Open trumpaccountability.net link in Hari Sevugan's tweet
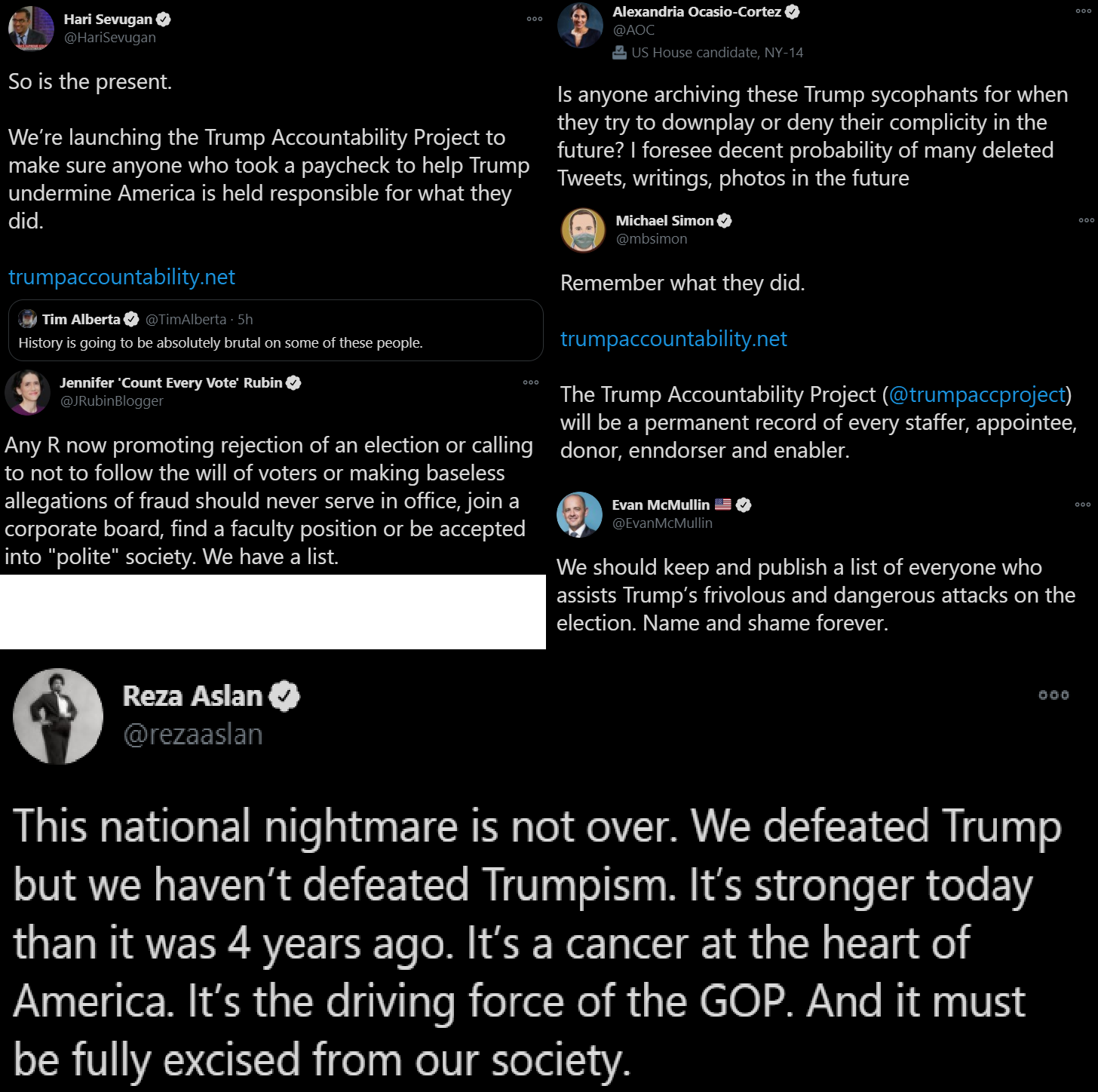Screen dimensions: 1098x1092 (121, 277)
